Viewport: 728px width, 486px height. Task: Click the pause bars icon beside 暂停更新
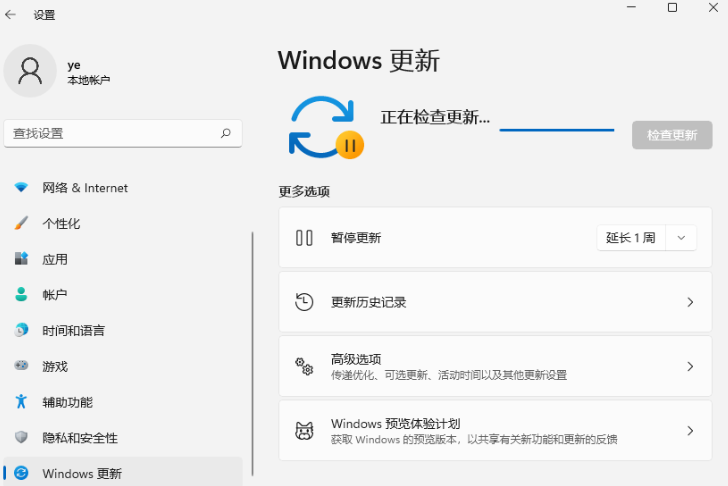click(304, 238)
